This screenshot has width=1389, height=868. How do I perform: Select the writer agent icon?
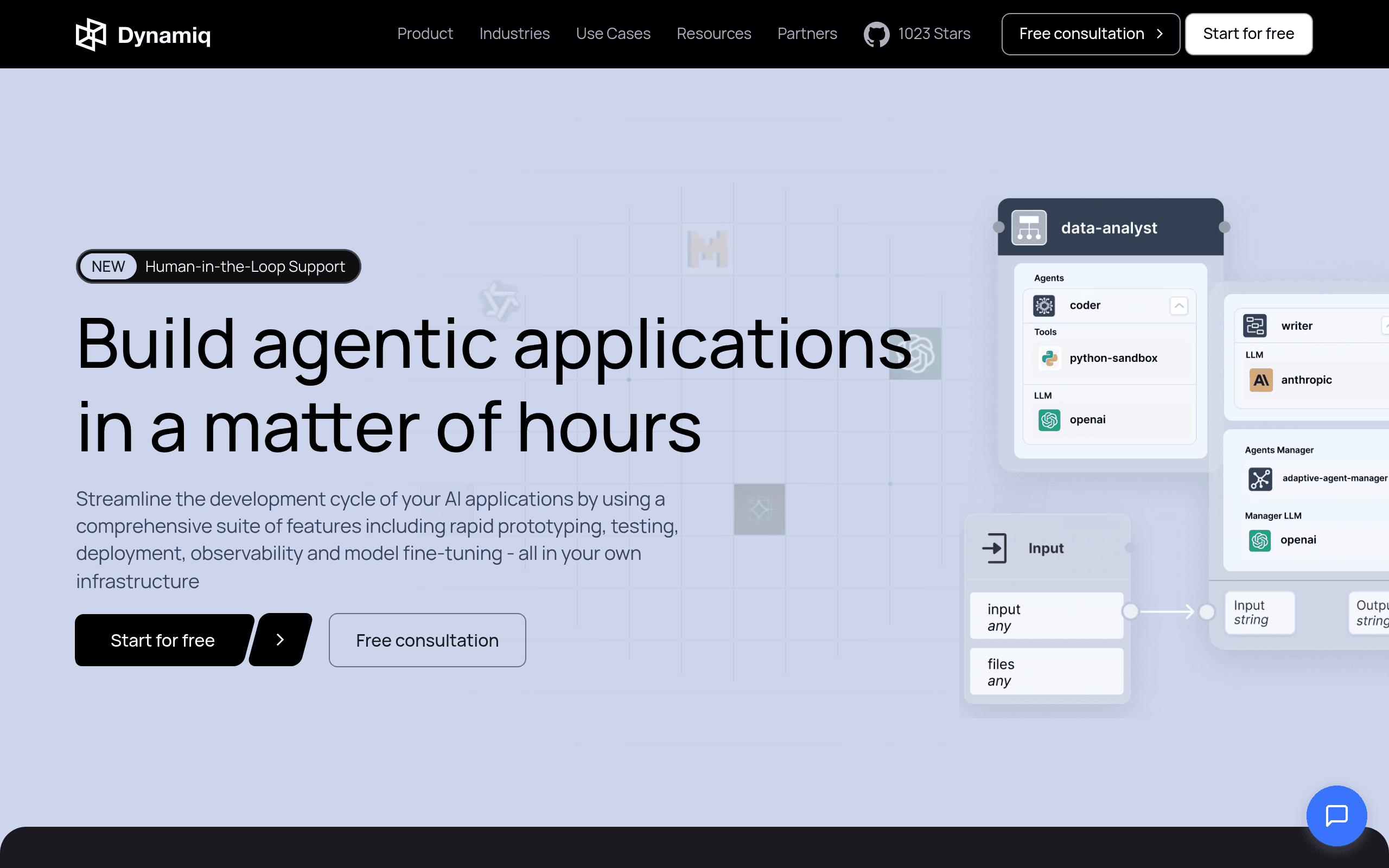point(1256,325)
